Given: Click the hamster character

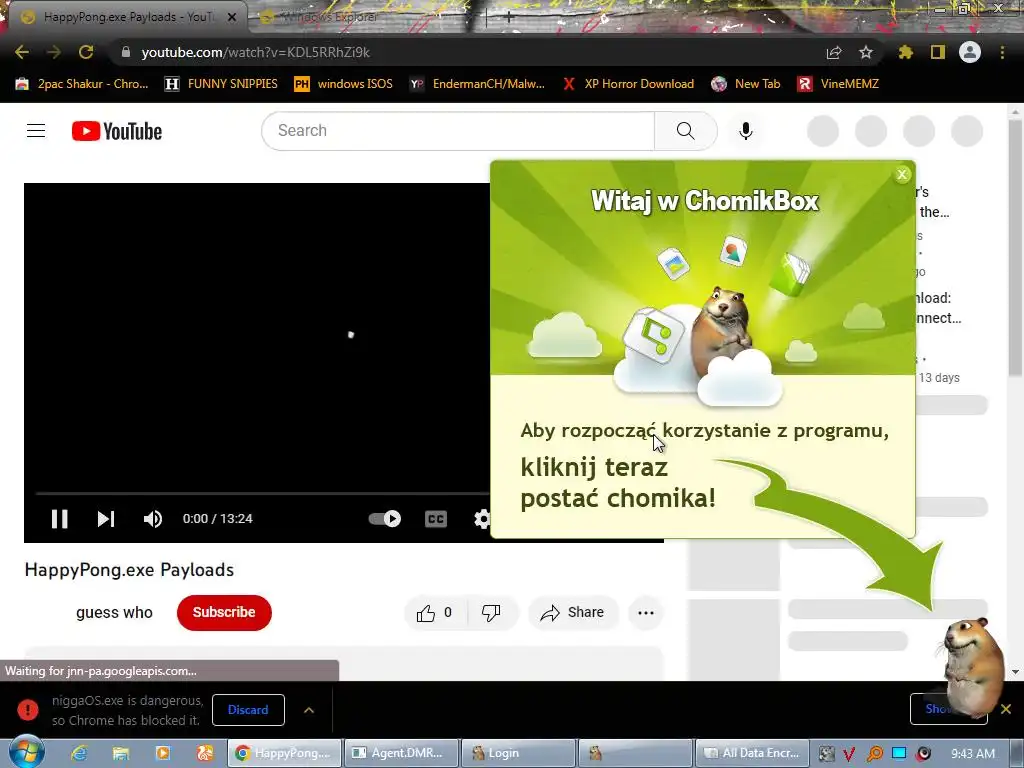Looking at the screenshot, I should [x=972, y=667].
